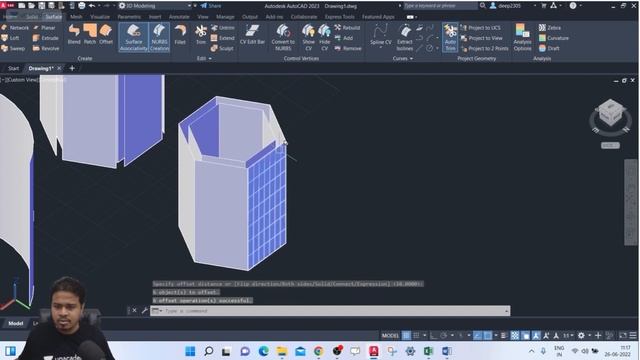Viewport: 640px width, 360px height.
Task: Select the surface Offset tool
Action: coord(106,34)
